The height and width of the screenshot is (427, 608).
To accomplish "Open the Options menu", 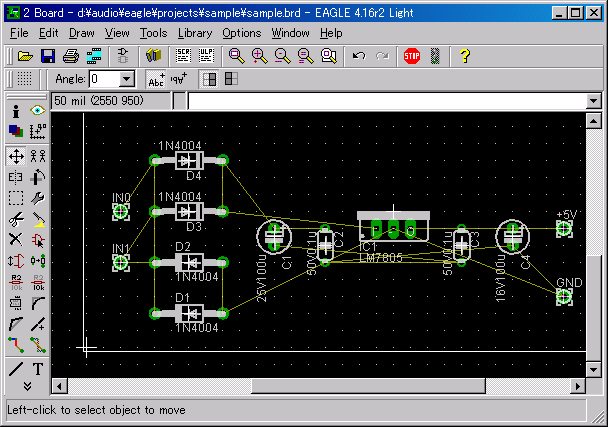I will pyautogui.click(x=242, y=33).
